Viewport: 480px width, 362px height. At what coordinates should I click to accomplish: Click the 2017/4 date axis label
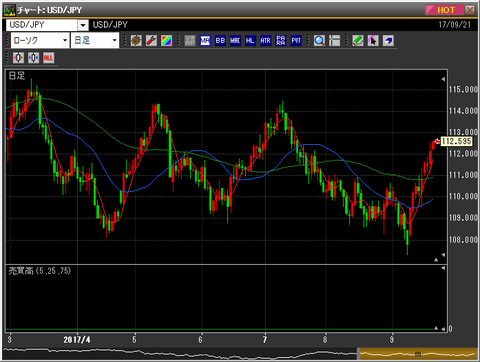point(77,340)
